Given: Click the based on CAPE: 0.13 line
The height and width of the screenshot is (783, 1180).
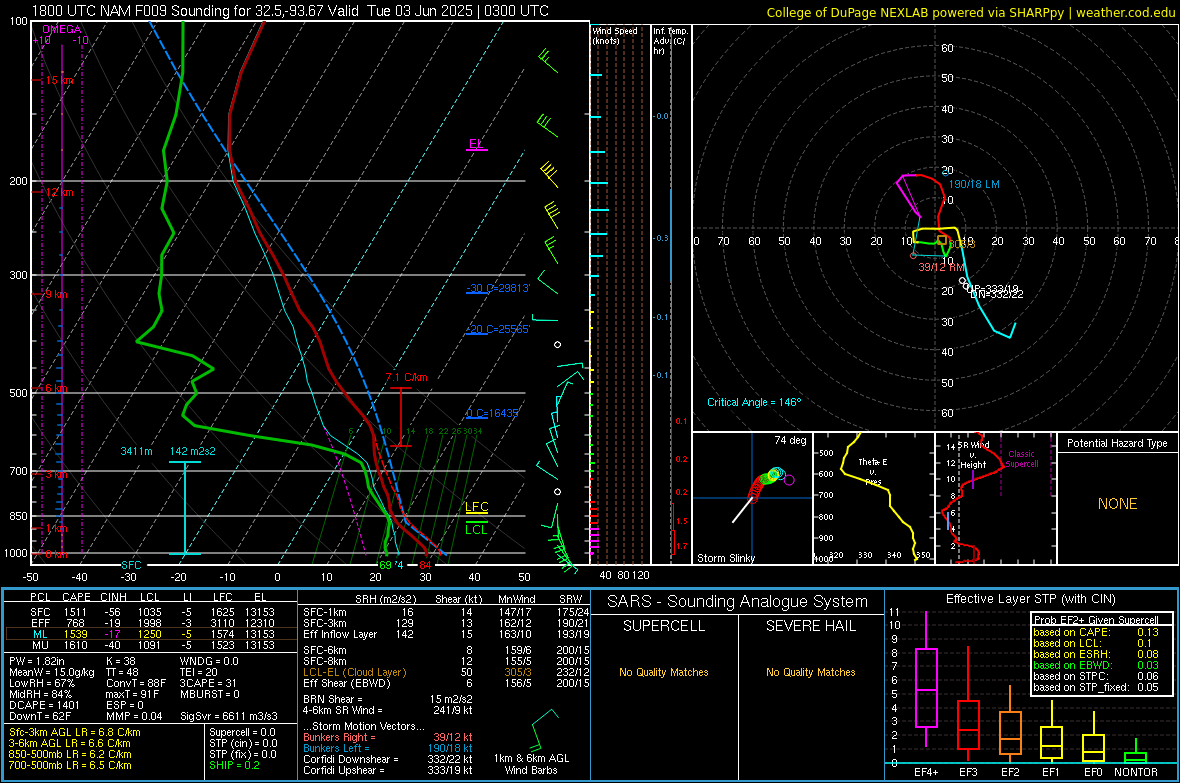Looking at the screenshot, I should click(1096, 632).
